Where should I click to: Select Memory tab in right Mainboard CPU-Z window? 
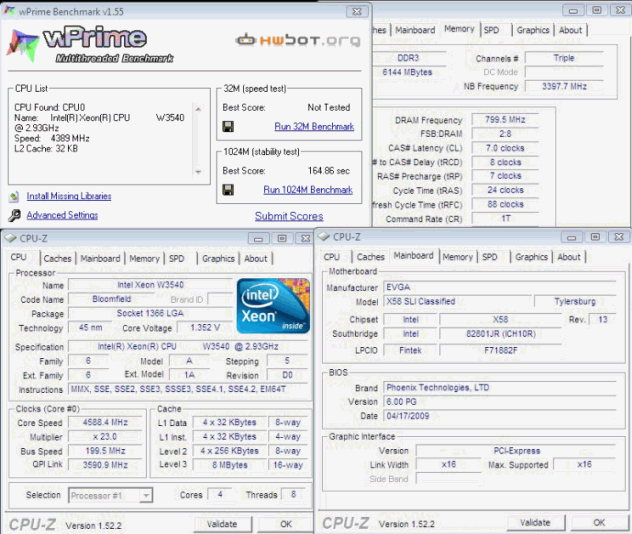[457, 257]
